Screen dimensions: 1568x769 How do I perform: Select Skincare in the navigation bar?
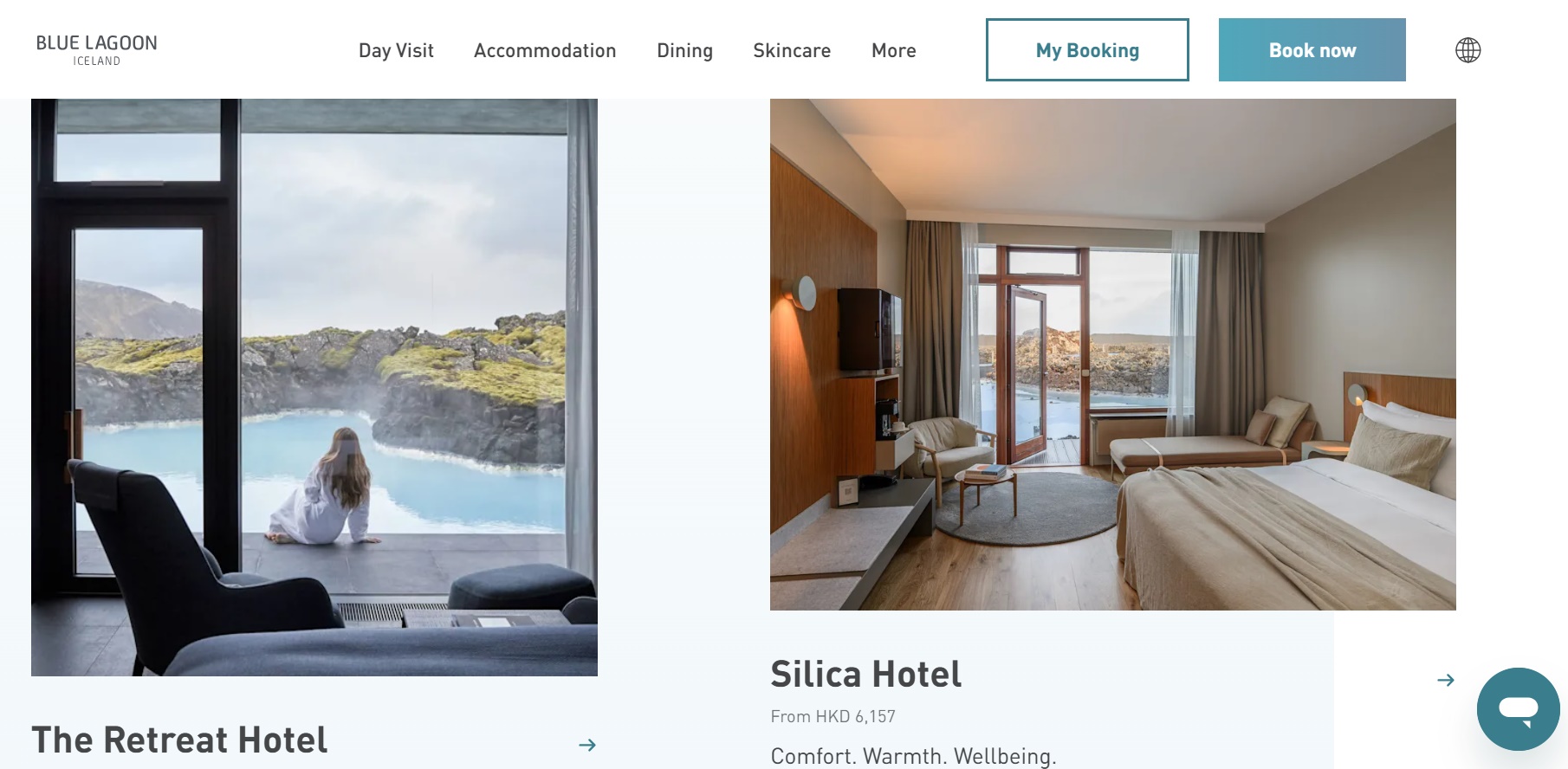click(x=792, y=50)
